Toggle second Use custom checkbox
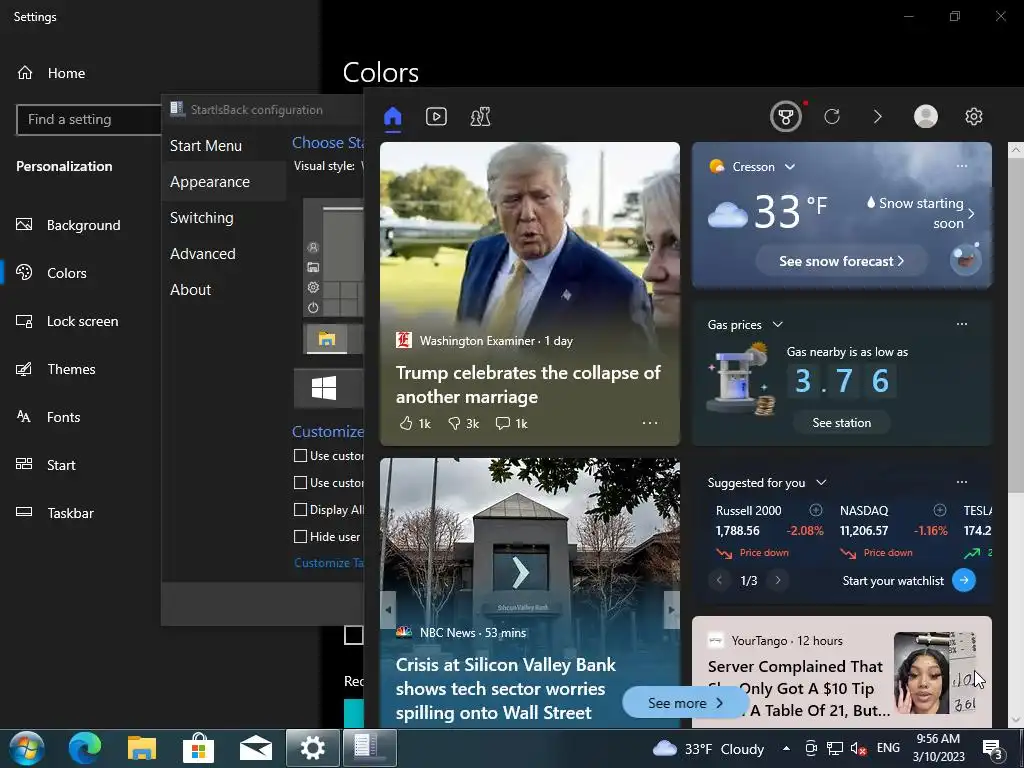The width and height of the screenshot is (1024, 768). 300,483
